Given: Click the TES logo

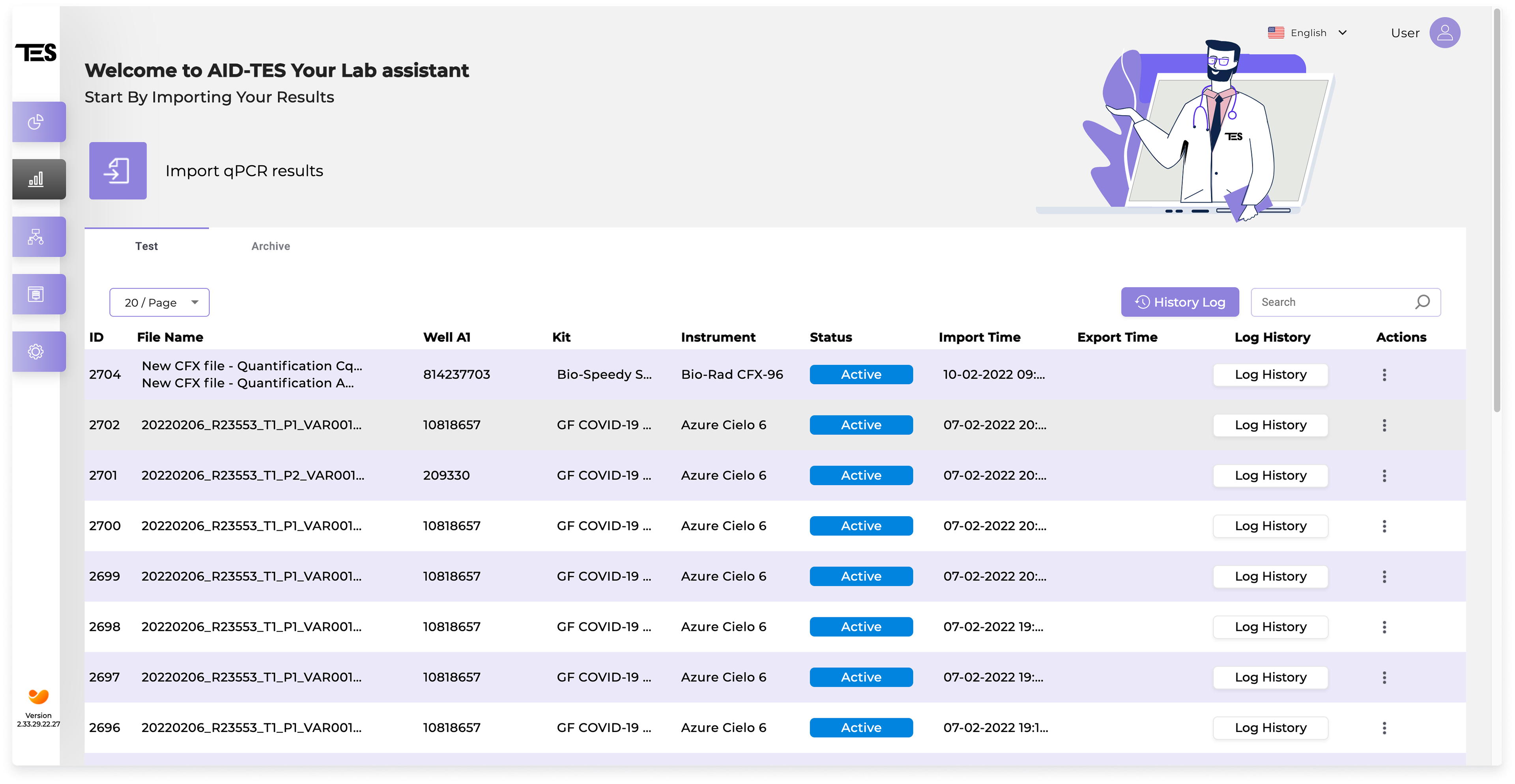Looking at the screenshot, I should (36, 53).
